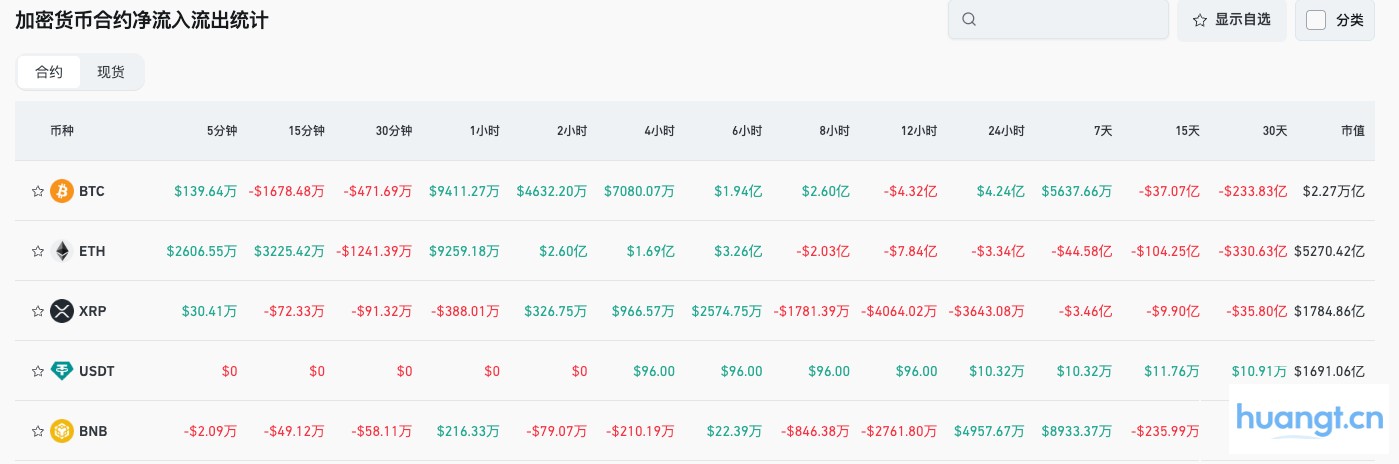Star the BNB row
Screen dimensions: 1399x464
click(37, 431)
